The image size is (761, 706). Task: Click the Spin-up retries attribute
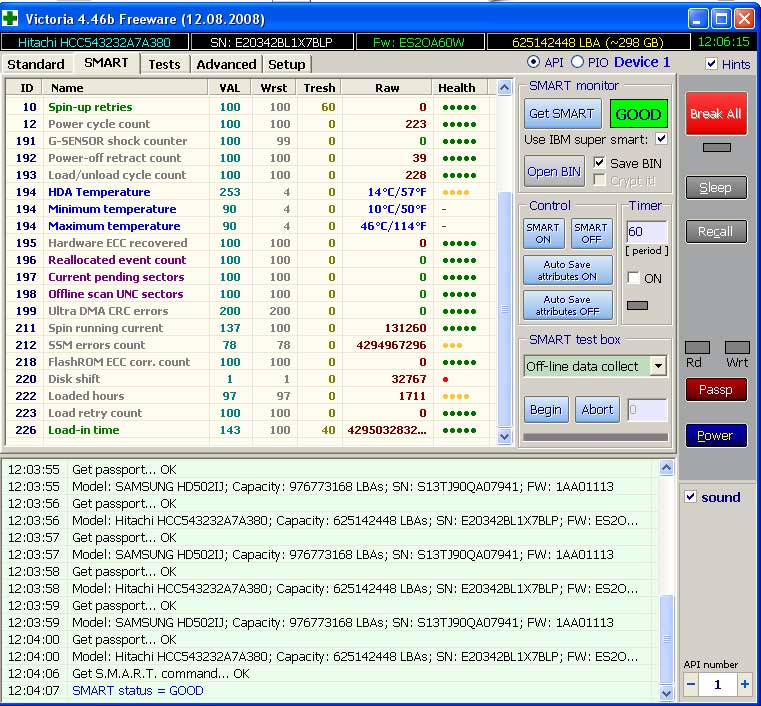tap(90, 107)
